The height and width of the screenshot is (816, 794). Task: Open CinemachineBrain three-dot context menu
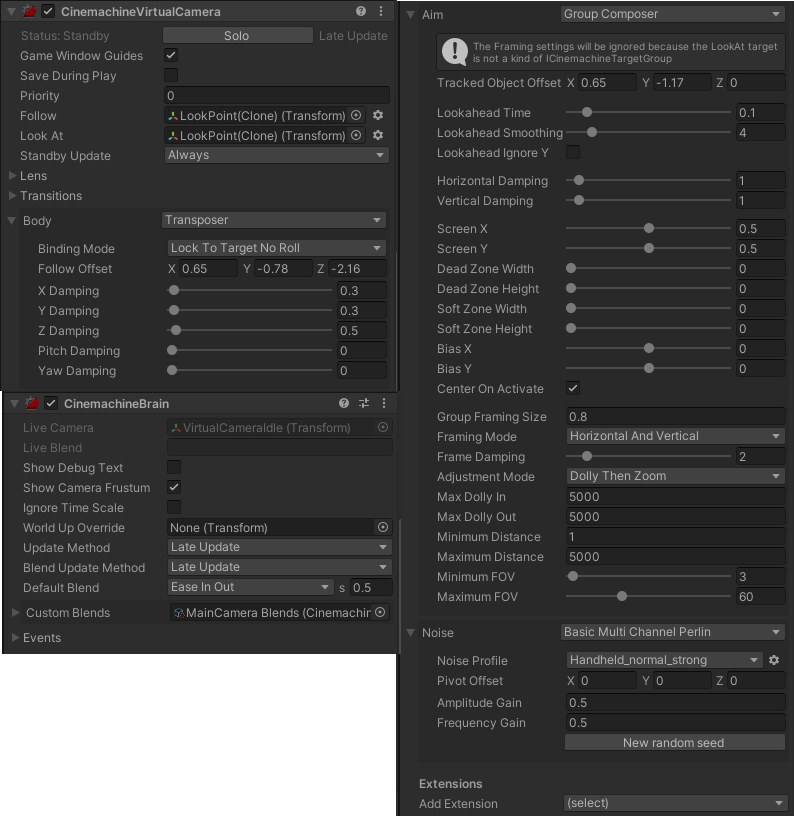click(384, 403)
